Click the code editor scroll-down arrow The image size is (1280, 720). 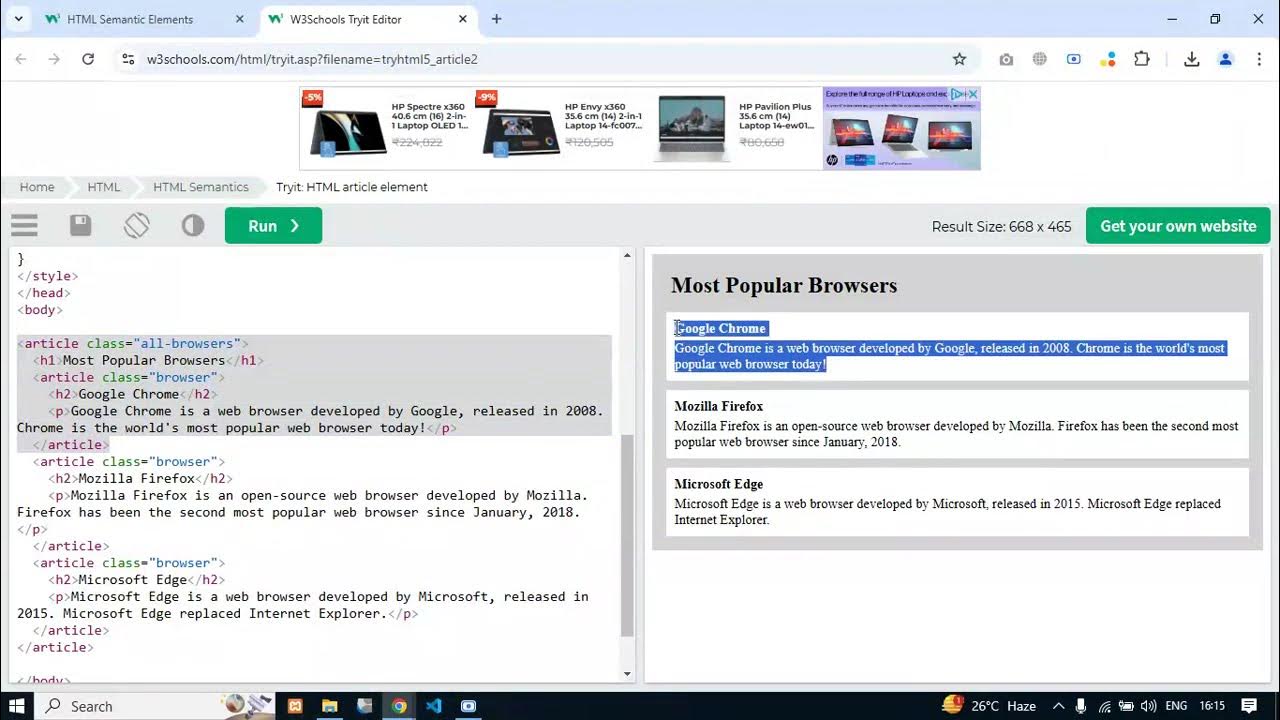pyautogui.click(x=627, y=674)
